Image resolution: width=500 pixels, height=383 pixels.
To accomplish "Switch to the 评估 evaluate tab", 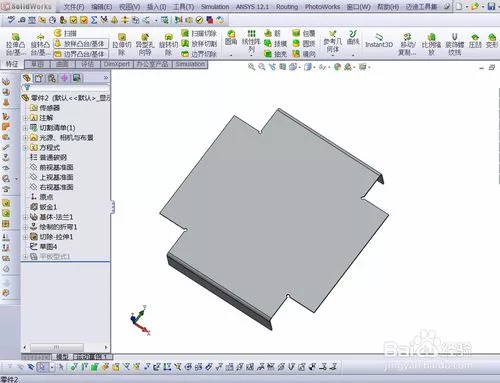I will pos(87,64).
